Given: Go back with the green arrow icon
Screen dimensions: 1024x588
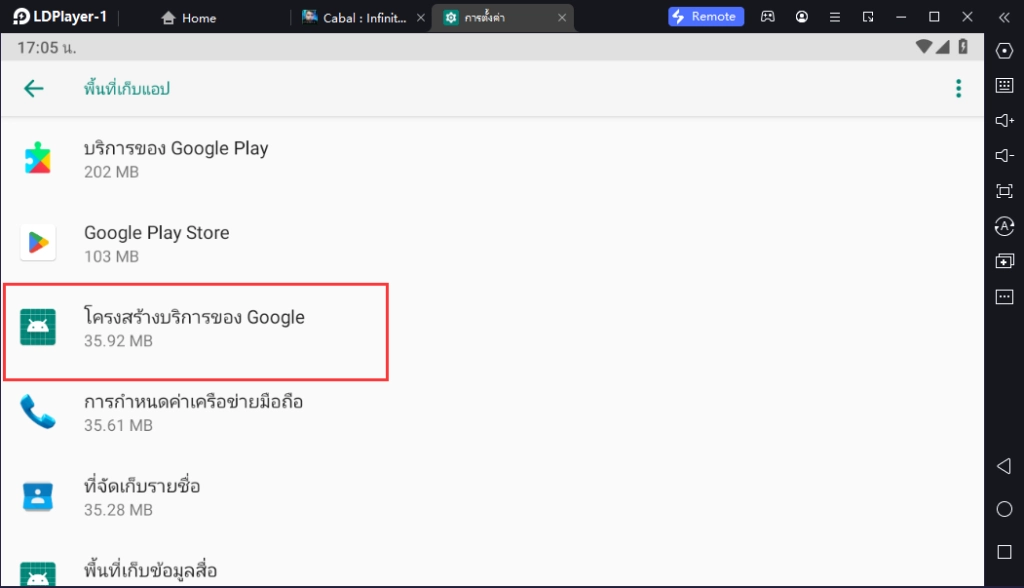Looking at the screenshot, I should [x=33, y=88].
